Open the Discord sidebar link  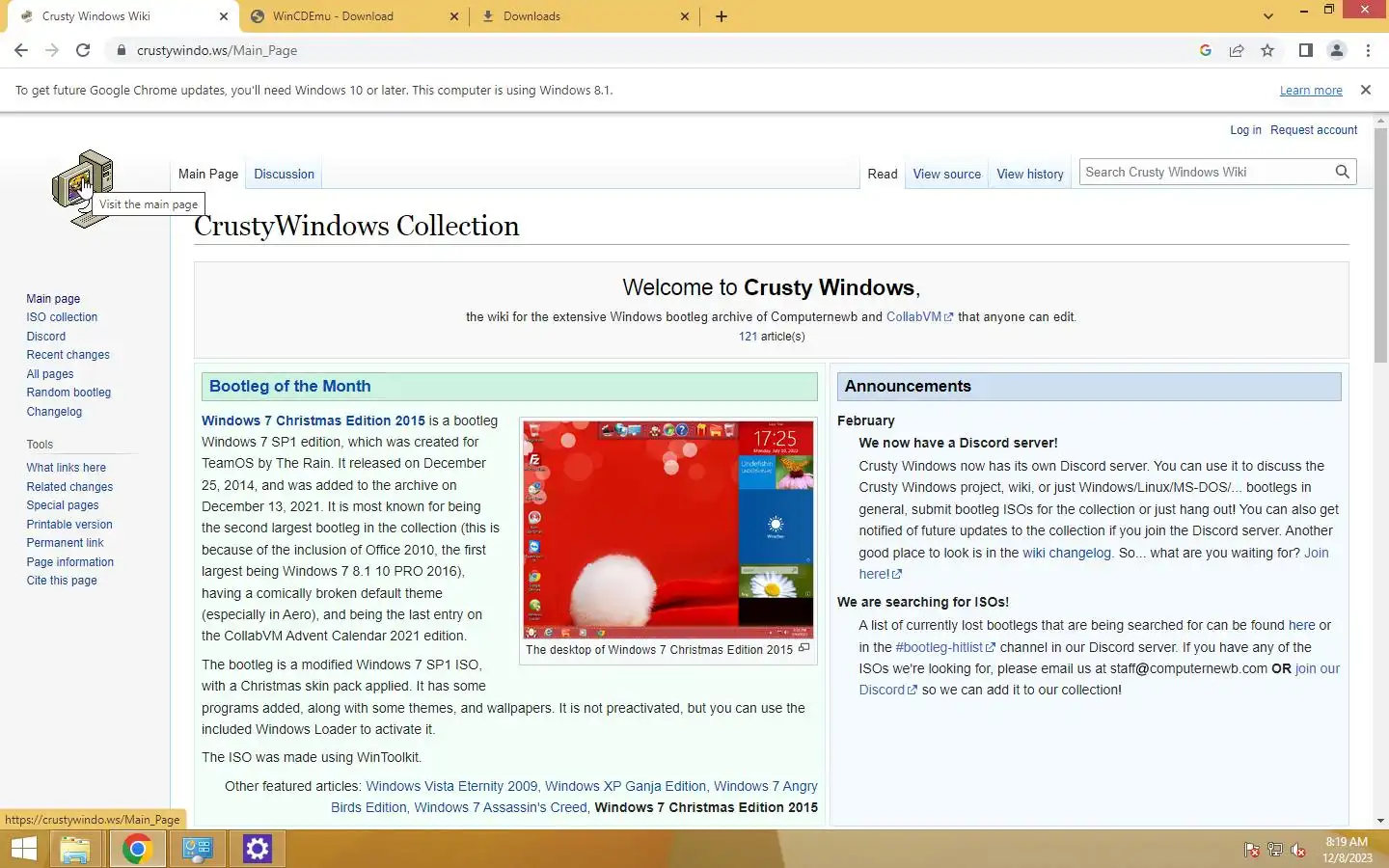[45, 337]
